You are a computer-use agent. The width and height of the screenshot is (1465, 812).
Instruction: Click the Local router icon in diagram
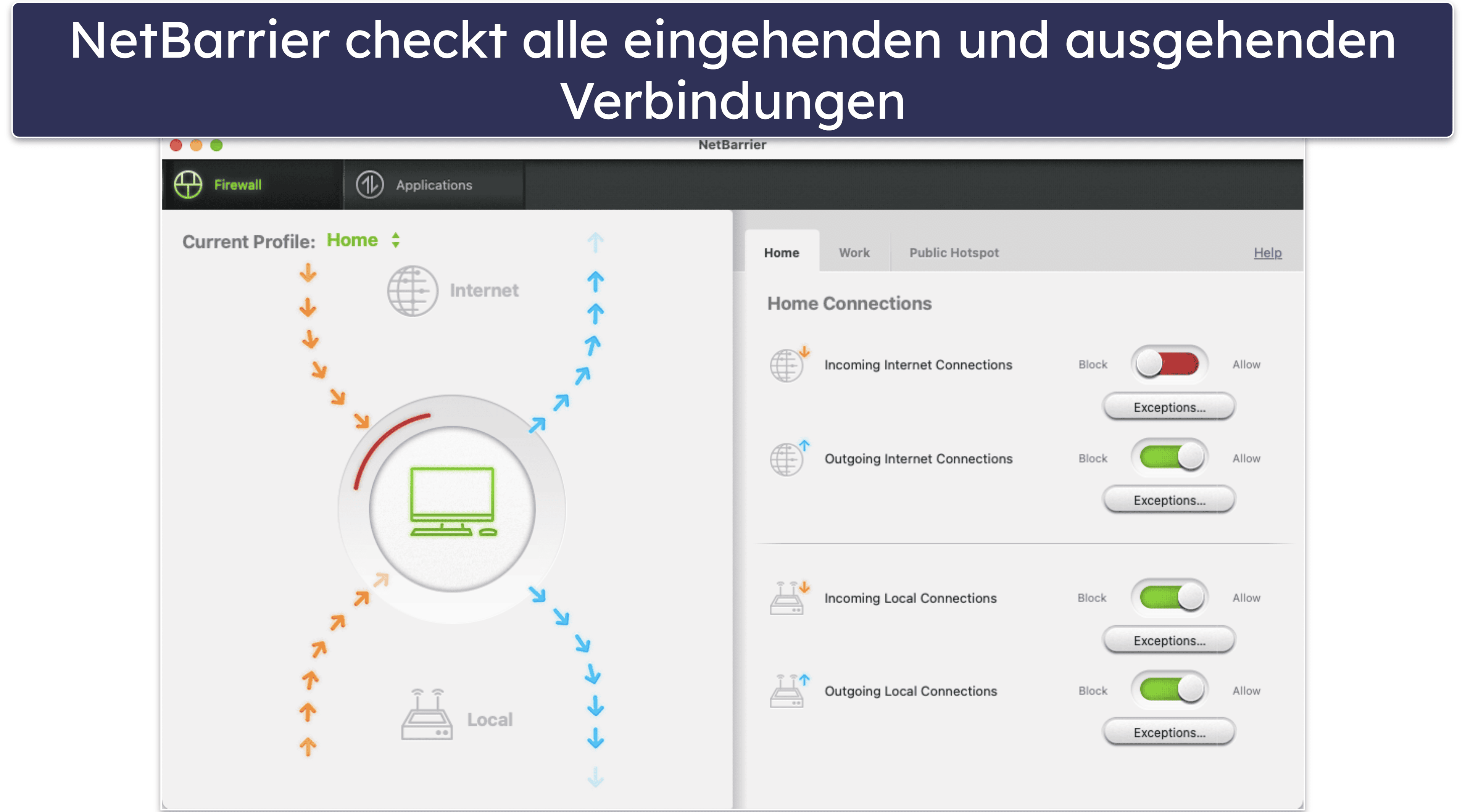coord(427,714)
